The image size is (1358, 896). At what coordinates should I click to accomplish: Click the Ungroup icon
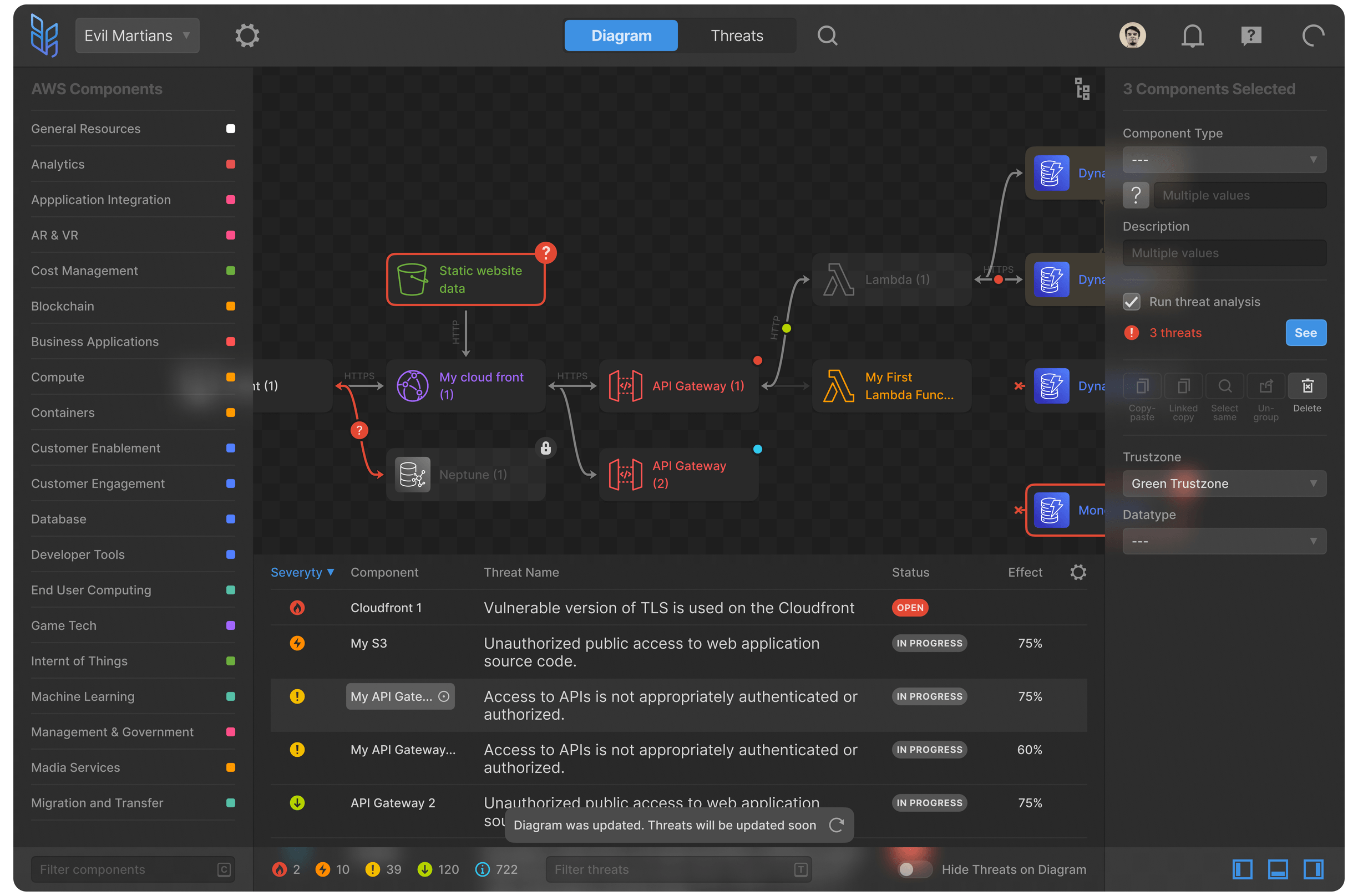point(1265,386)
